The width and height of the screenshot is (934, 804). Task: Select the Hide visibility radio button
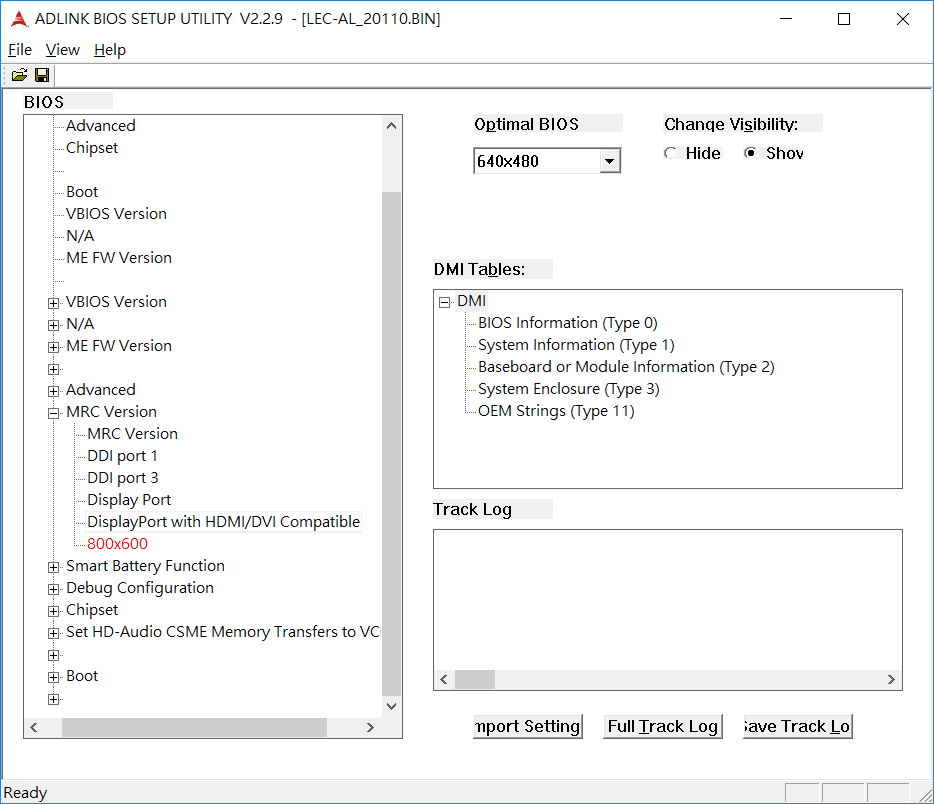pyautogui.click(x=671, y=153)
